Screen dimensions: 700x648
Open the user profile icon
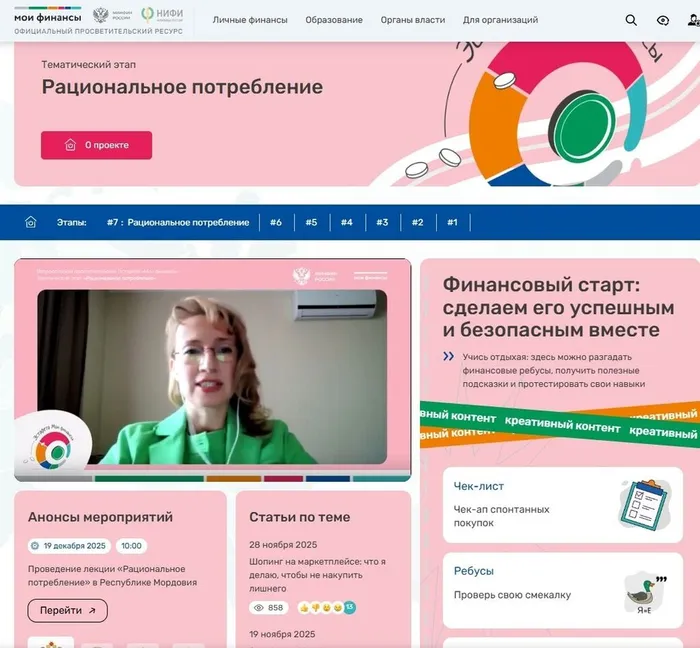[x=693, y=20]
